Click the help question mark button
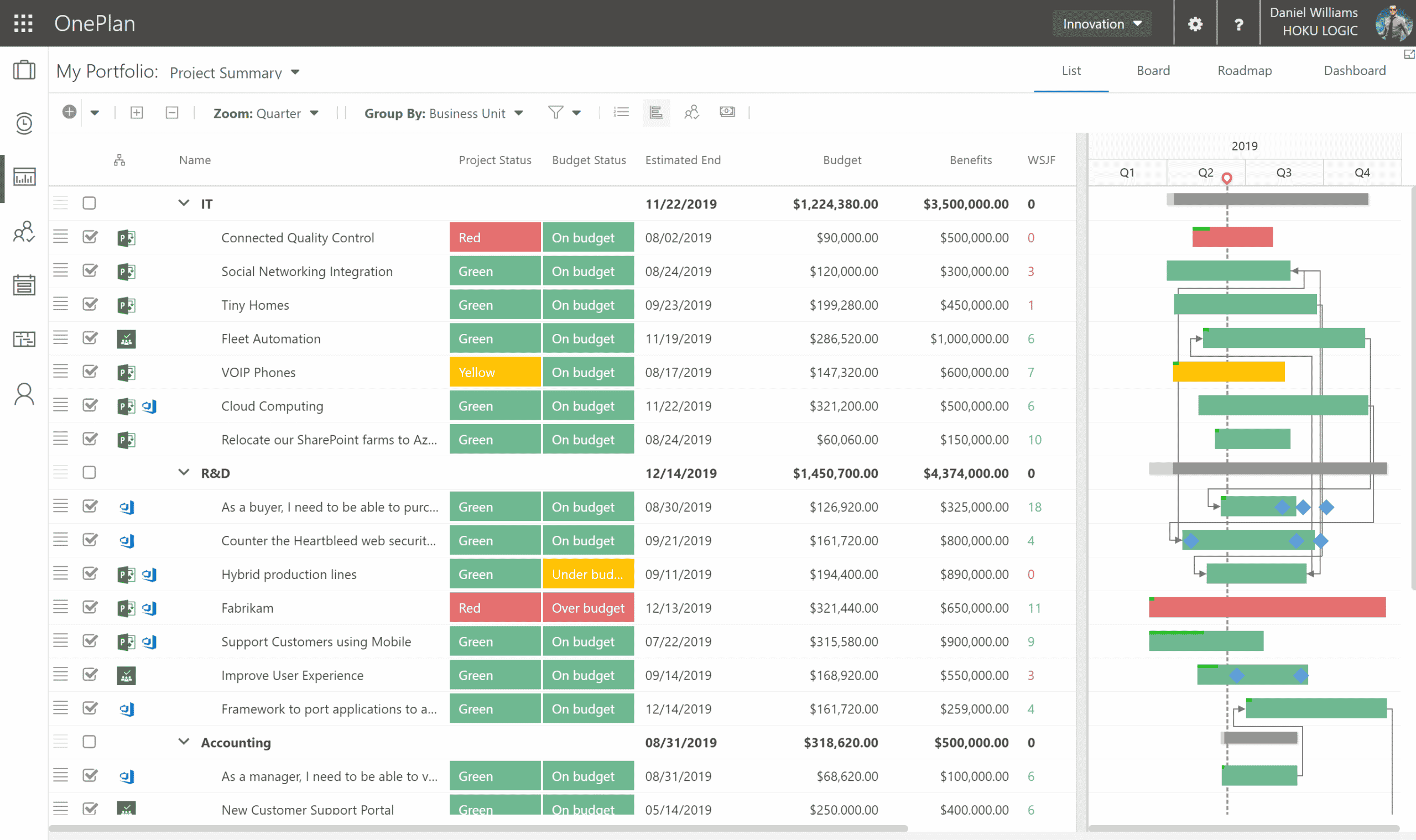 [x=1239, y=23]
